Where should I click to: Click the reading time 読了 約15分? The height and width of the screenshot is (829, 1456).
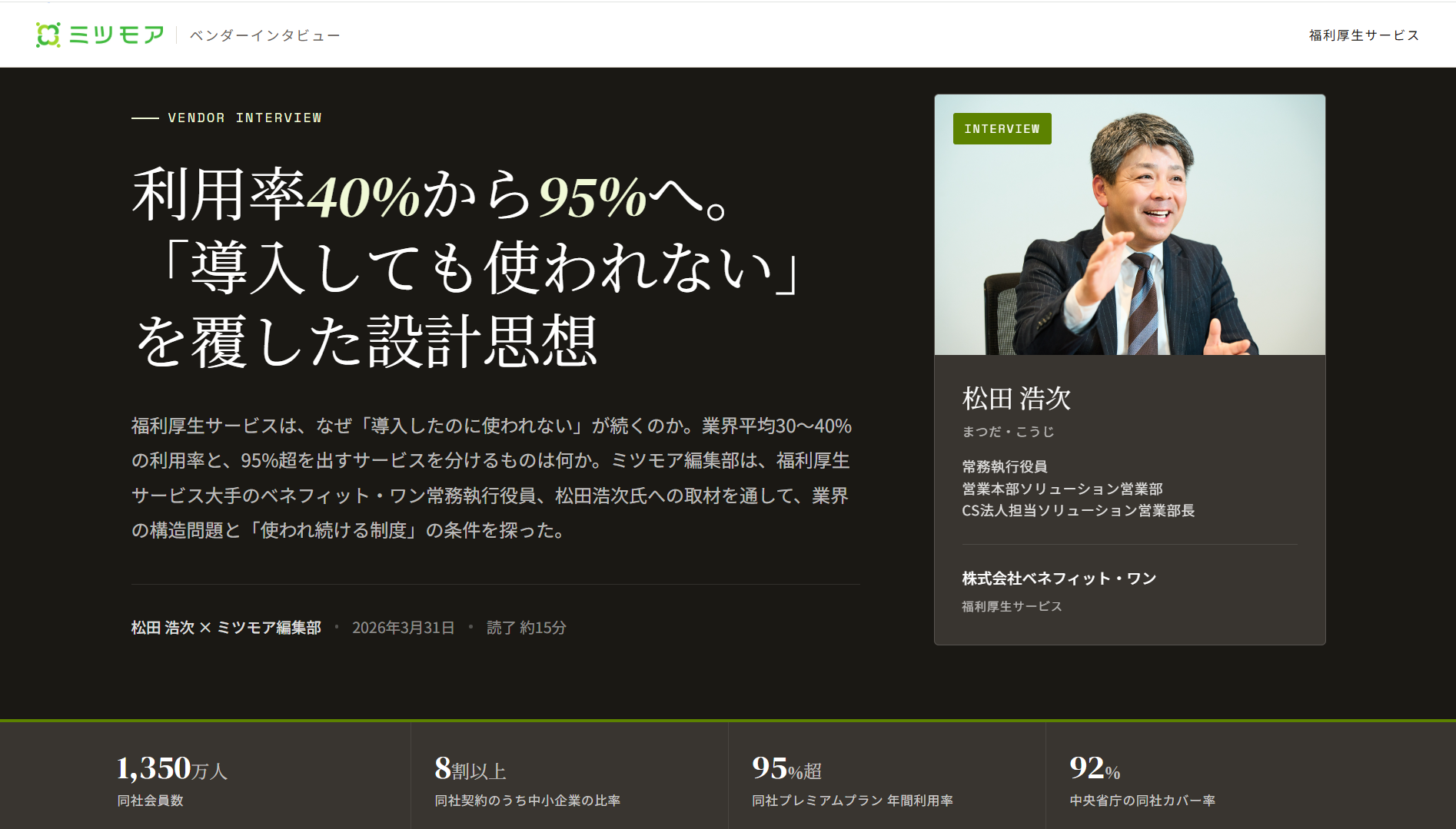[527, 628]
